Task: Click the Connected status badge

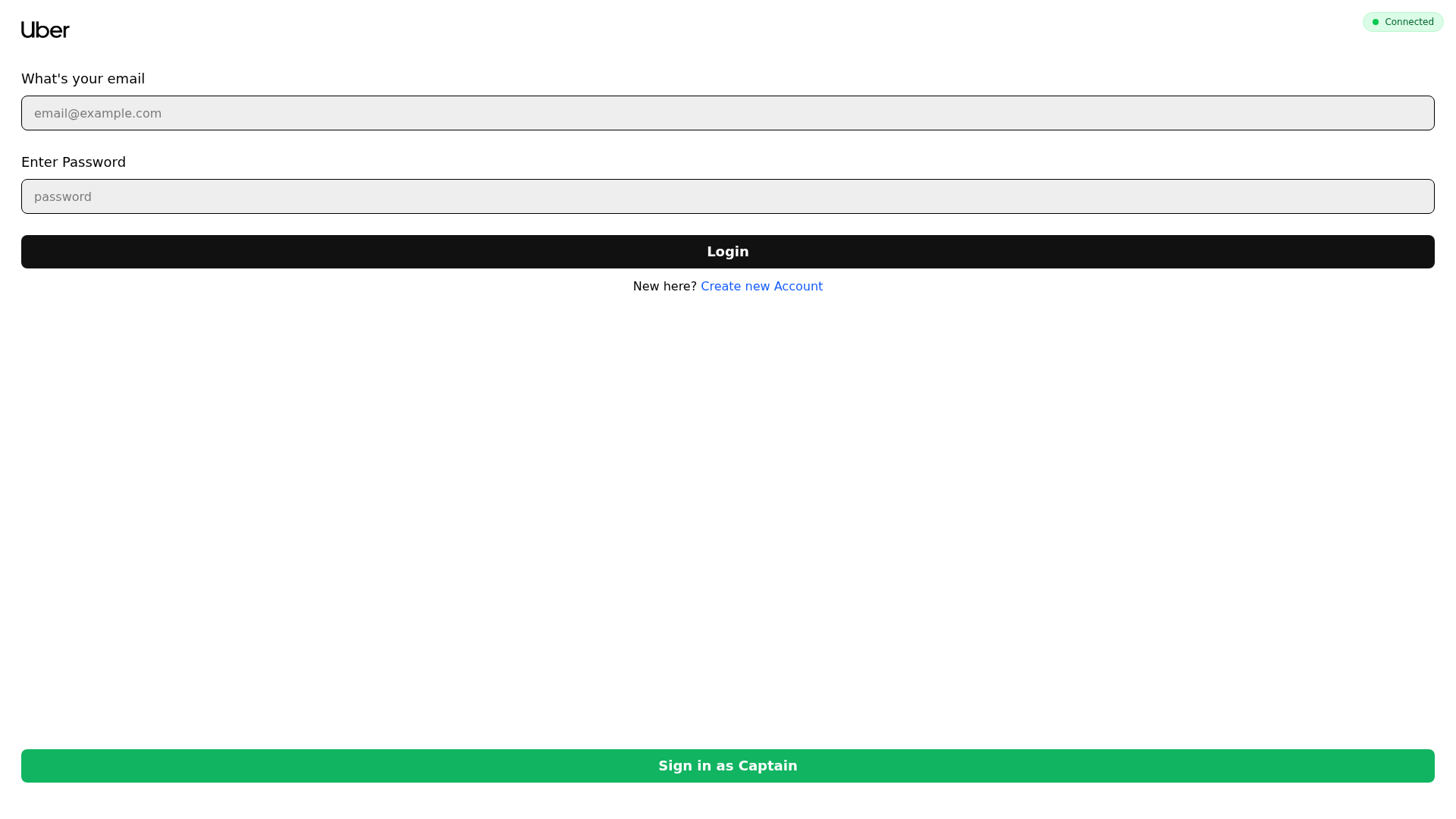Action: tap(1403, 22)
